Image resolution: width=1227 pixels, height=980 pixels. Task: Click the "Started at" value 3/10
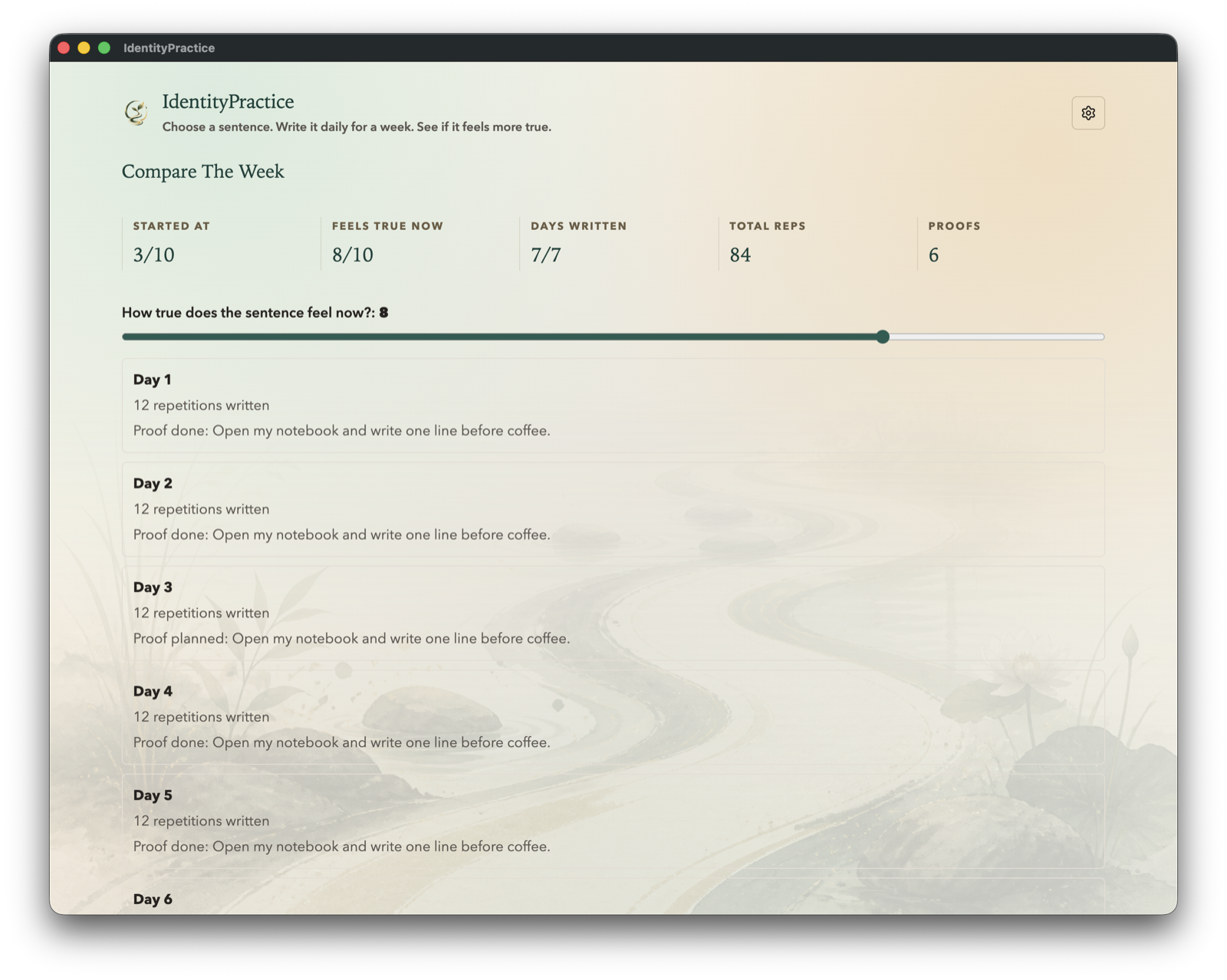point(153,255)
